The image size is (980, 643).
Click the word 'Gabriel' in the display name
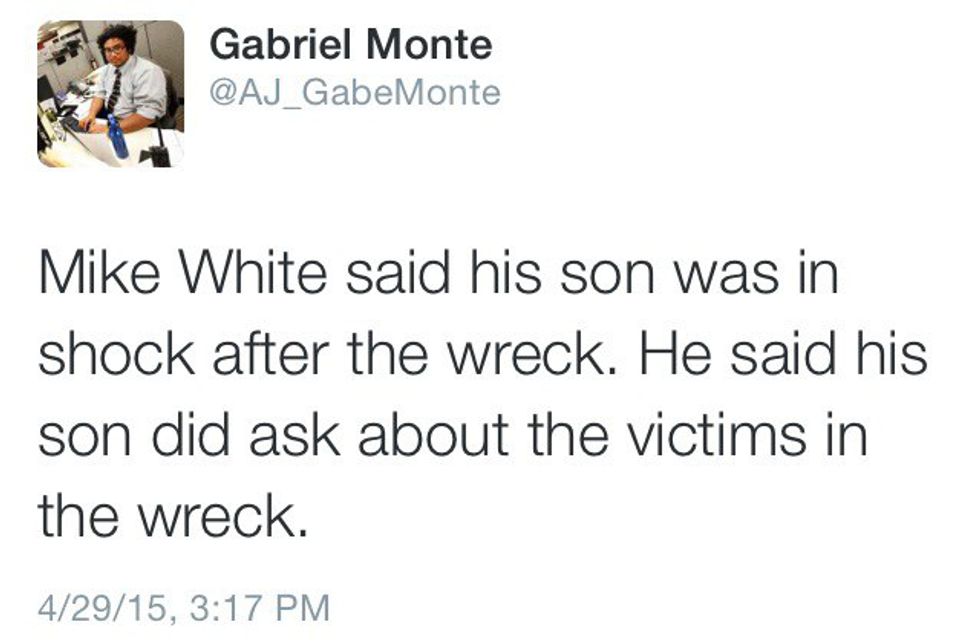tap(285, 44)
